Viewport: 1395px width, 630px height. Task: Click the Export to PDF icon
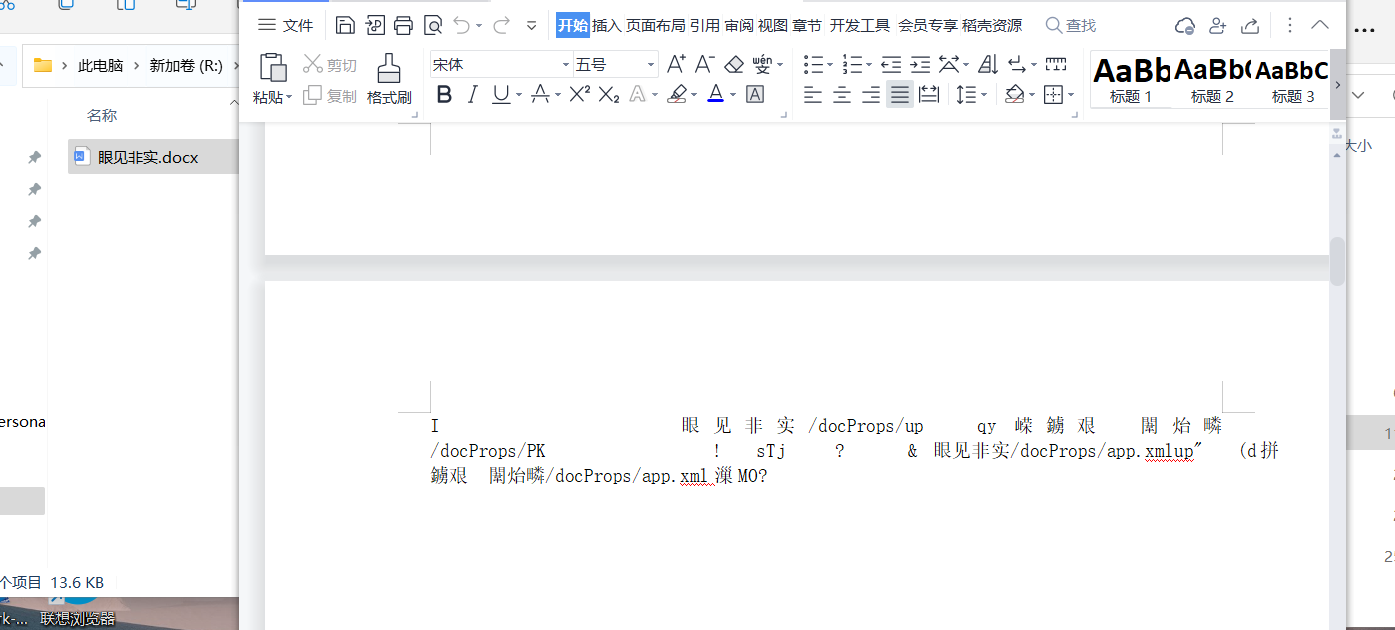375,25
